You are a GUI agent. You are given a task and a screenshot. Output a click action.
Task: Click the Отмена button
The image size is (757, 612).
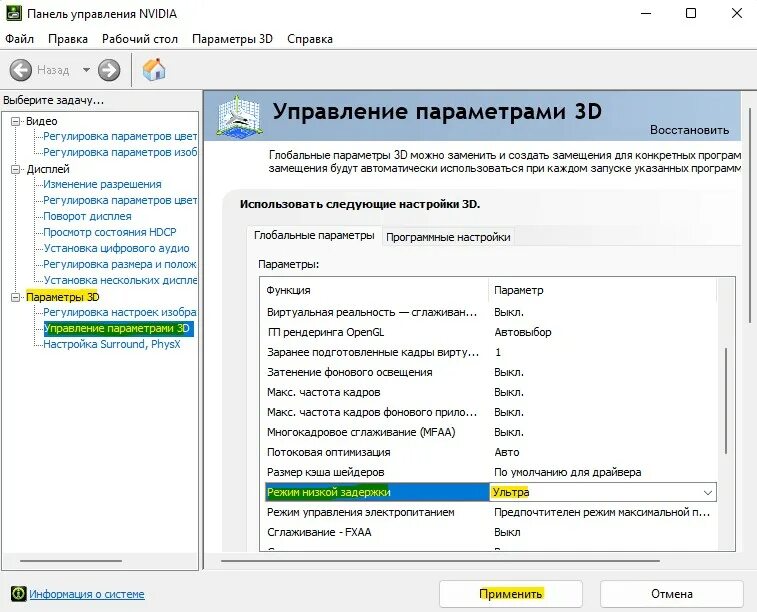(x=672, y=594)
